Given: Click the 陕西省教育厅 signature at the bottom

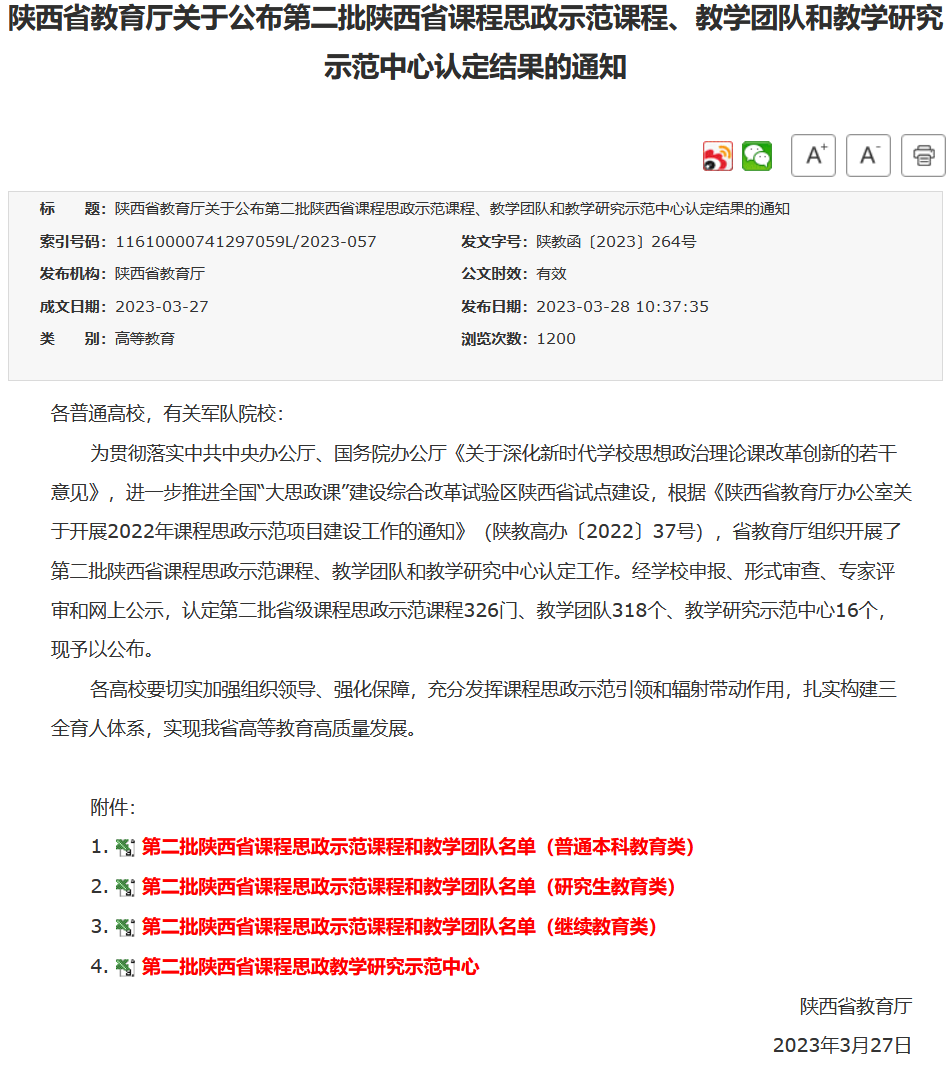Looking at the screenshot, I should click(855, 1006).
